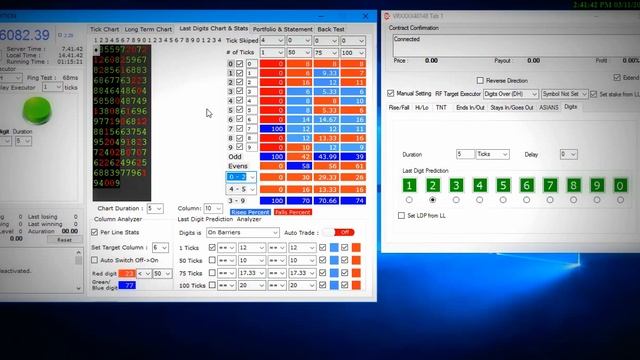Enable Set LDP from LL checkbox
The height and width of the screenshot is (360, 640).
tap(402, 216)
